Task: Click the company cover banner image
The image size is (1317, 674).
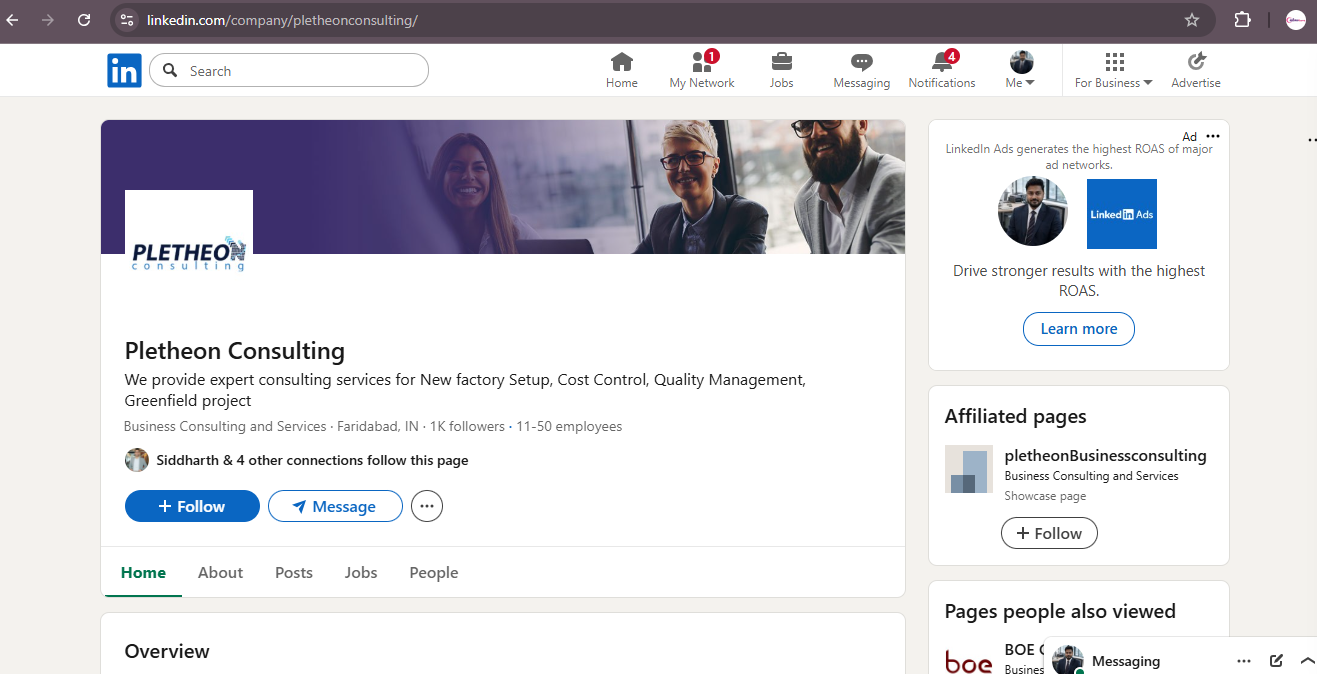Action: (503, 187)
